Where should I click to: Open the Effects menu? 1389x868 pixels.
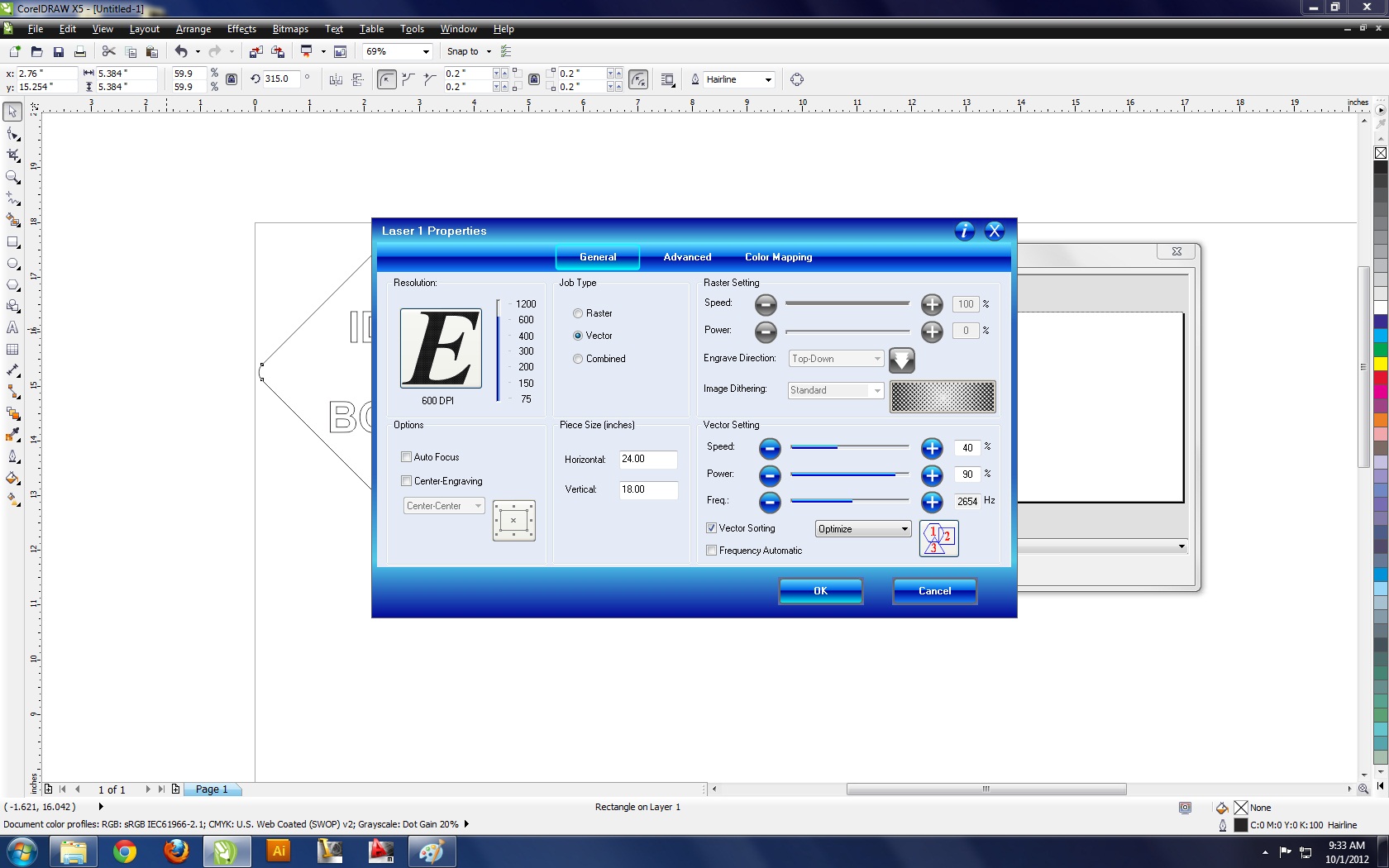click(241, 29)
